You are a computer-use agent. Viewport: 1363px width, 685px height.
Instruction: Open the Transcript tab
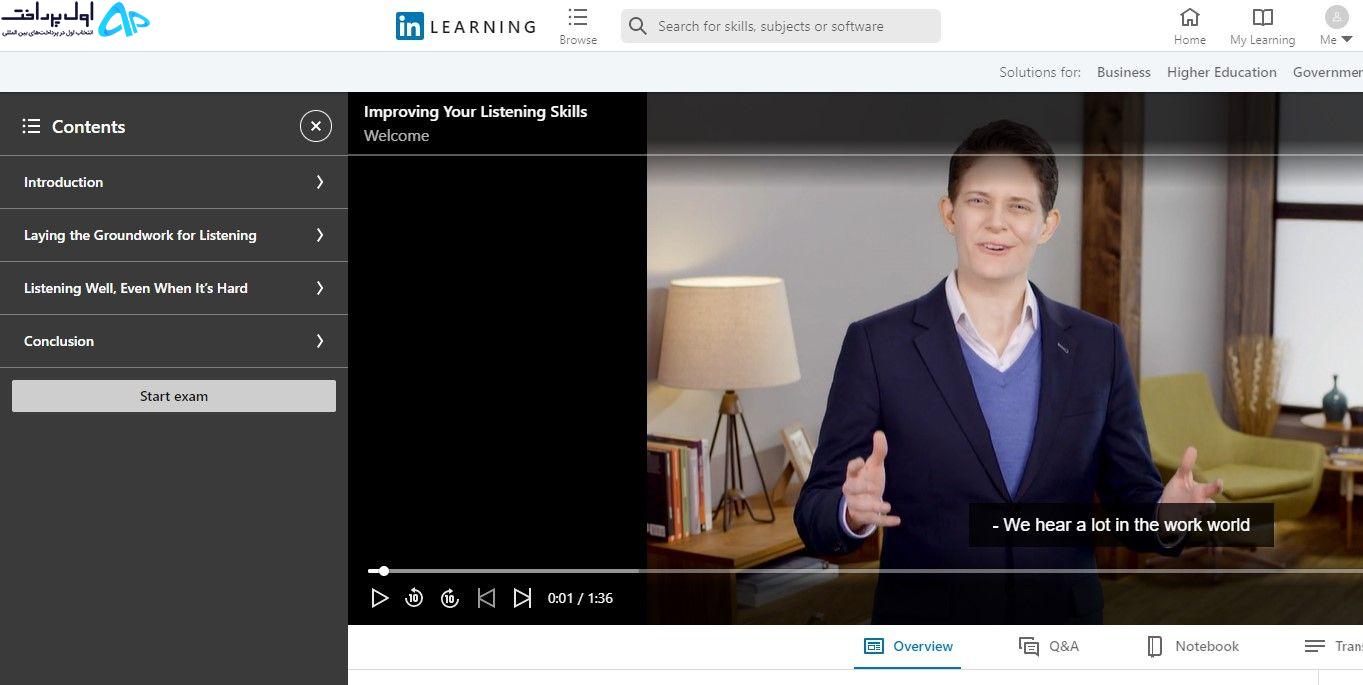click(1333, 646)
